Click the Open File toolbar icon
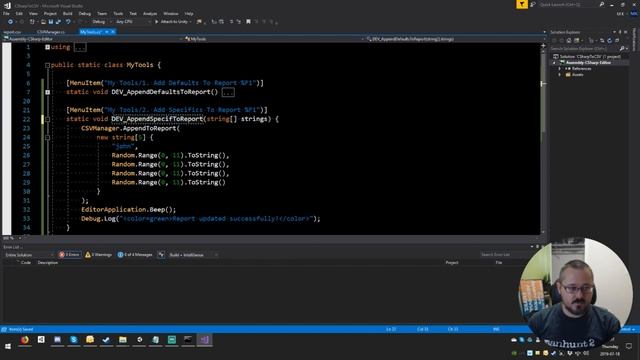Screen dimensions: 640x360 tap(43, 22)
